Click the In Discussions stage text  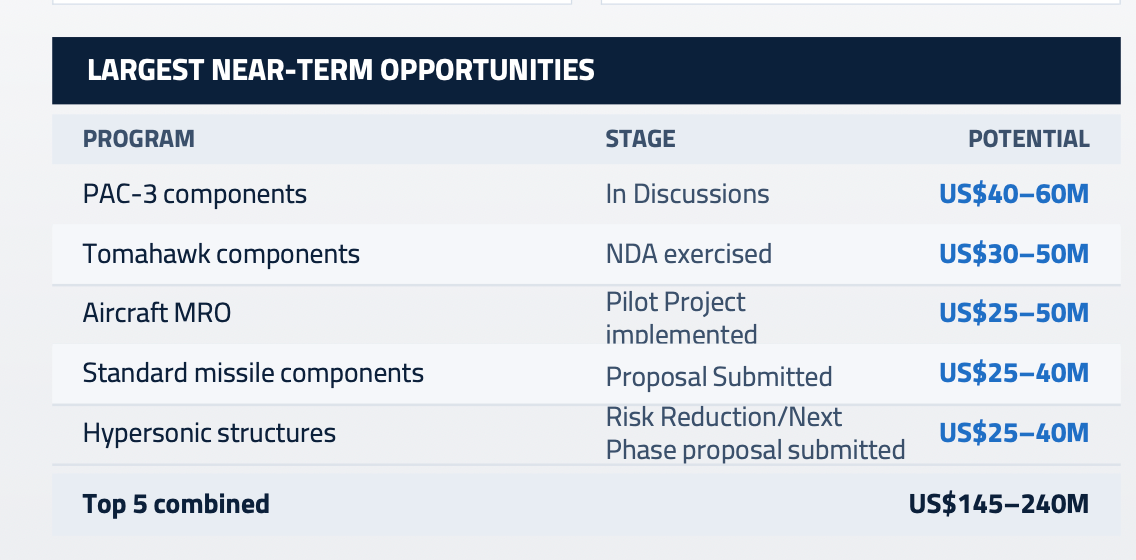point(688,194)
